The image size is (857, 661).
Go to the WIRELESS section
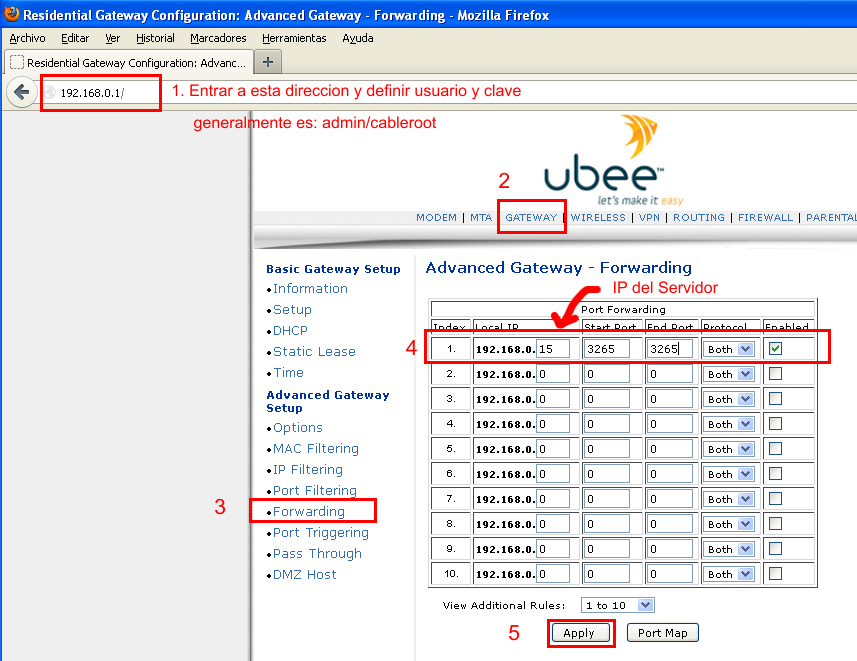pos(598,217)
